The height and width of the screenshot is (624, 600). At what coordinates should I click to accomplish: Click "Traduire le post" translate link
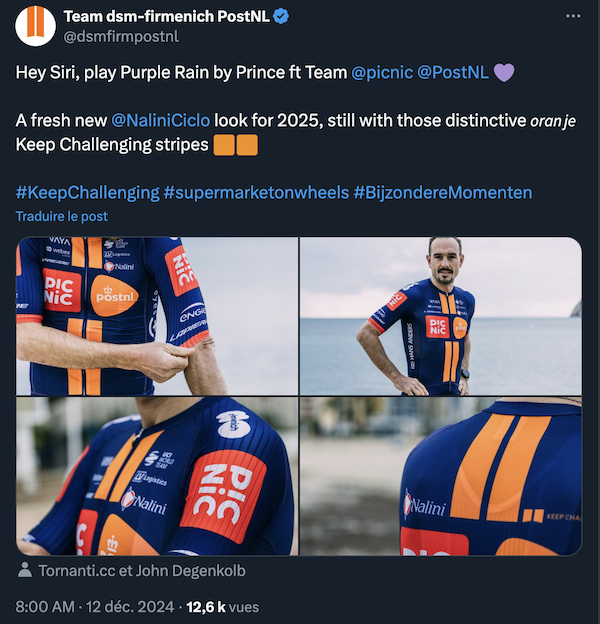62,216
